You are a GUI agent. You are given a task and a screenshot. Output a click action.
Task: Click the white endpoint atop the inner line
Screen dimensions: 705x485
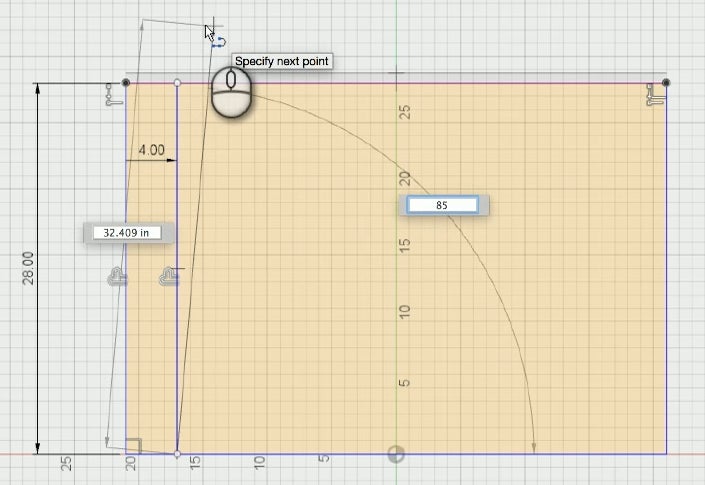(x=177, y=83)
